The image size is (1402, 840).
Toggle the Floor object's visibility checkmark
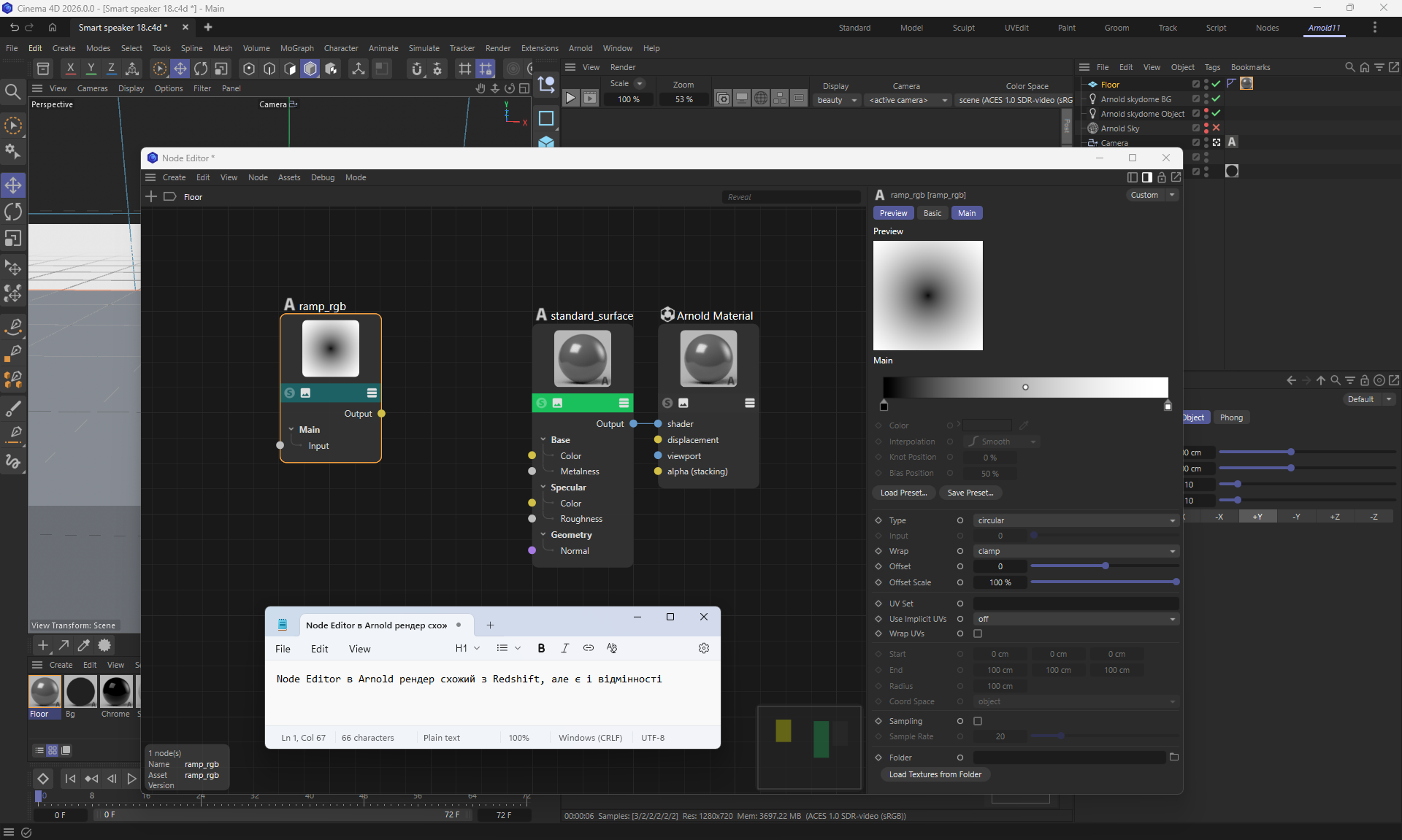1216,84
